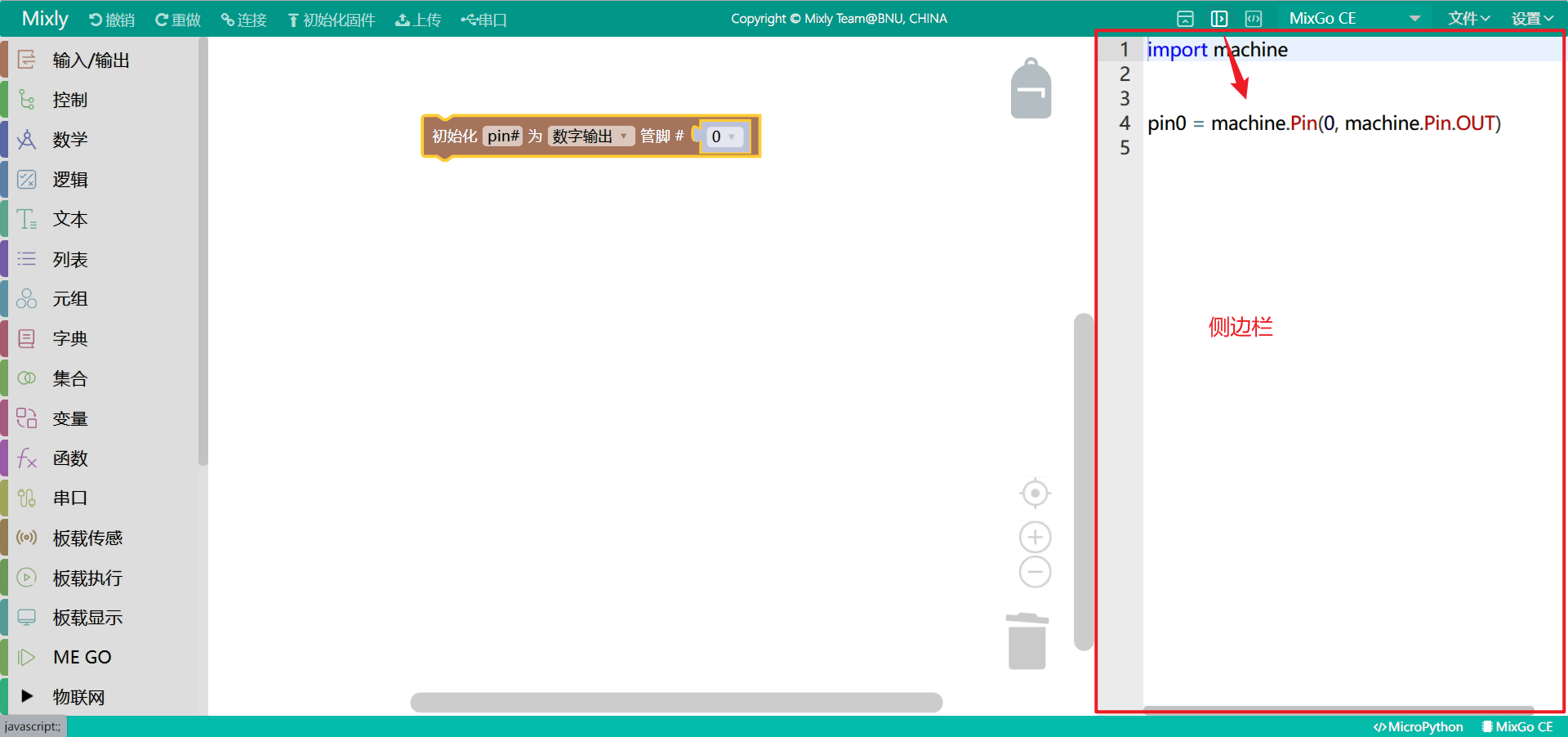Click the 板载传感 sensor signal icon

point(27,538)
